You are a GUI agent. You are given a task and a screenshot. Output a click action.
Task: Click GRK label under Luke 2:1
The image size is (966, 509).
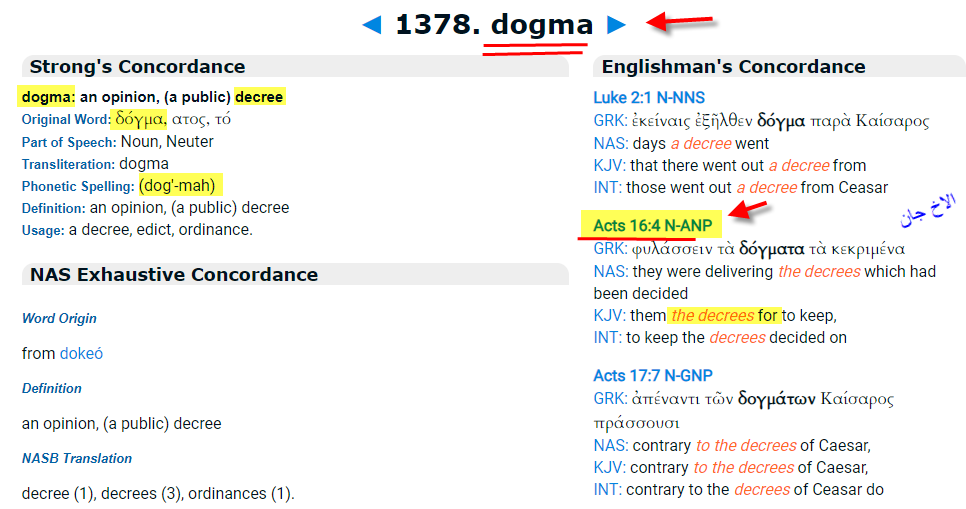[x=609, y=121]
